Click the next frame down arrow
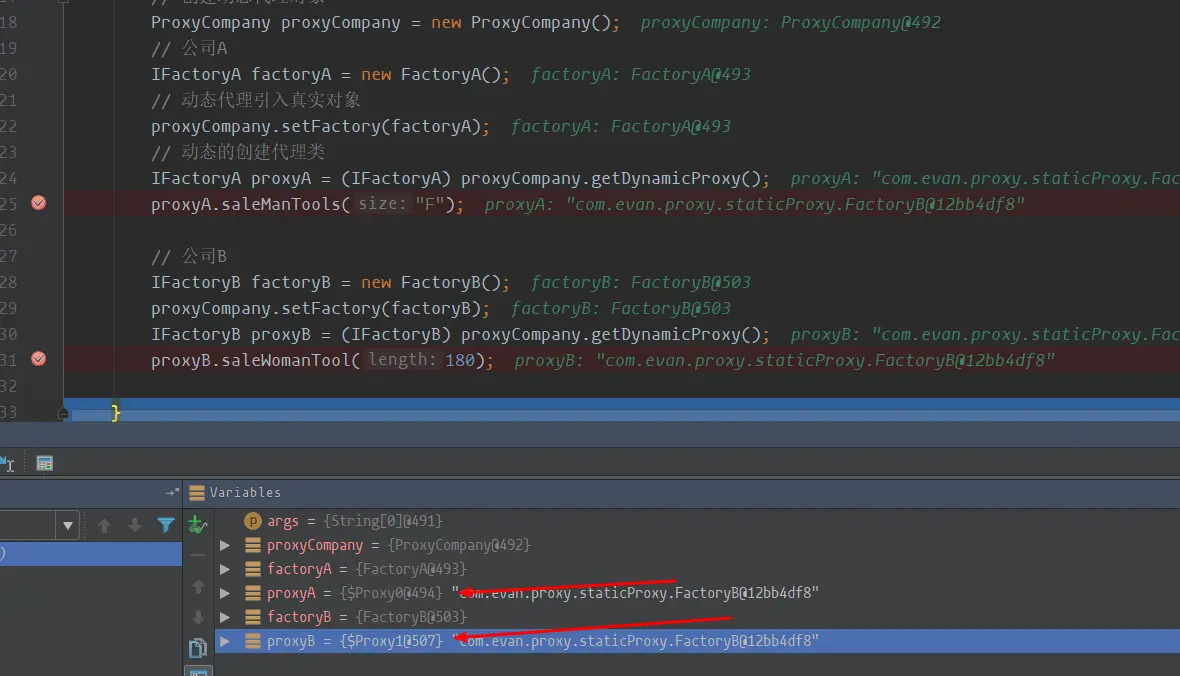Screen dimensions: 1180x676 (x=135, y=525)
